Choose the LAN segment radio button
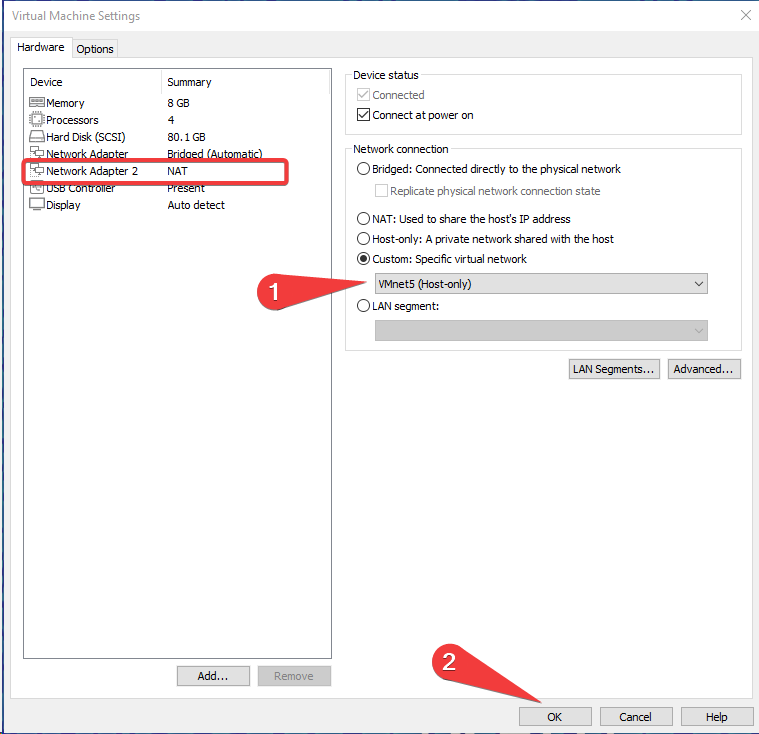 click(x=363, y=306)
